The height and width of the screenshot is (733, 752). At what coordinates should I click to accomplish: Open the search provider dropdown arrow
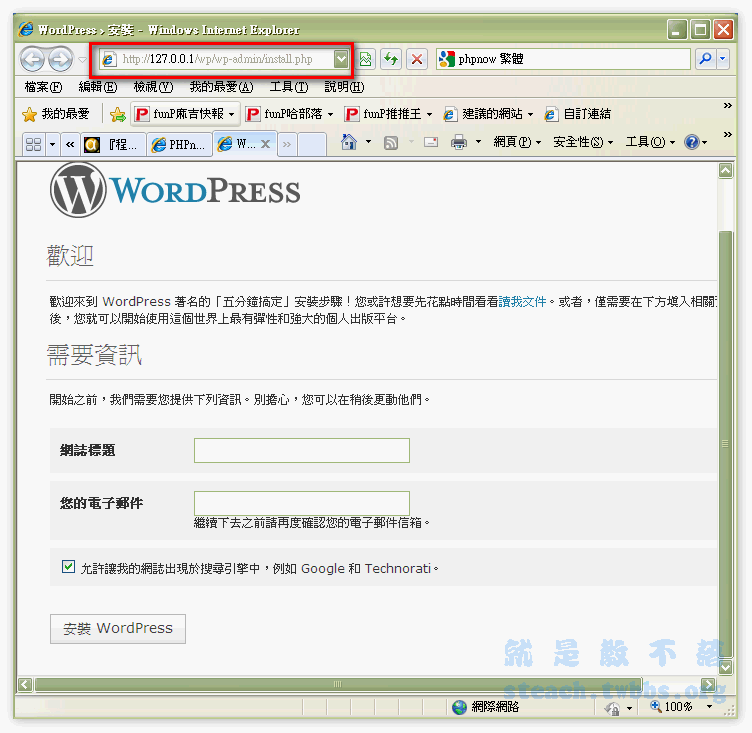click(723, 59)
